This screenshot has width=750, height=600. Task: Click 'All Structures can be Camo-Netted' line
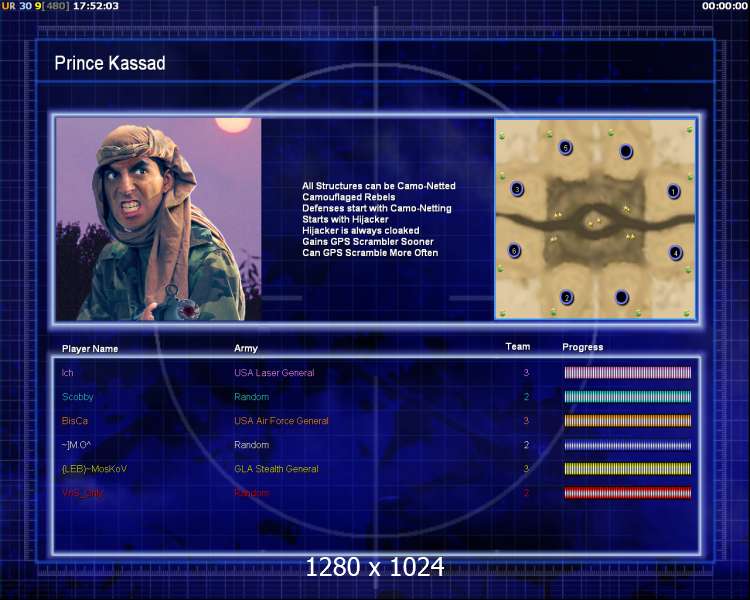click(x=379, y=186)
